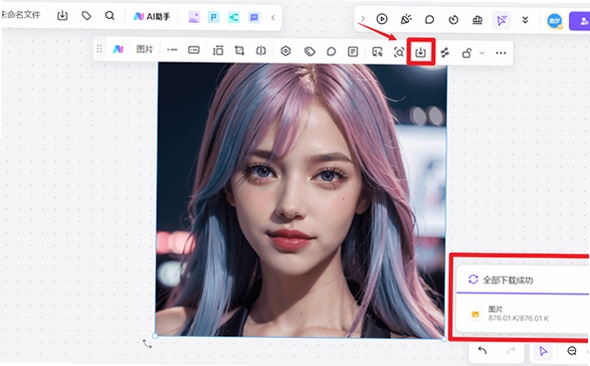Image resolution: width=590 pixels, height=366 pixels.
Task: Click the refresh icon in the download panel
Action: point(473,279)
